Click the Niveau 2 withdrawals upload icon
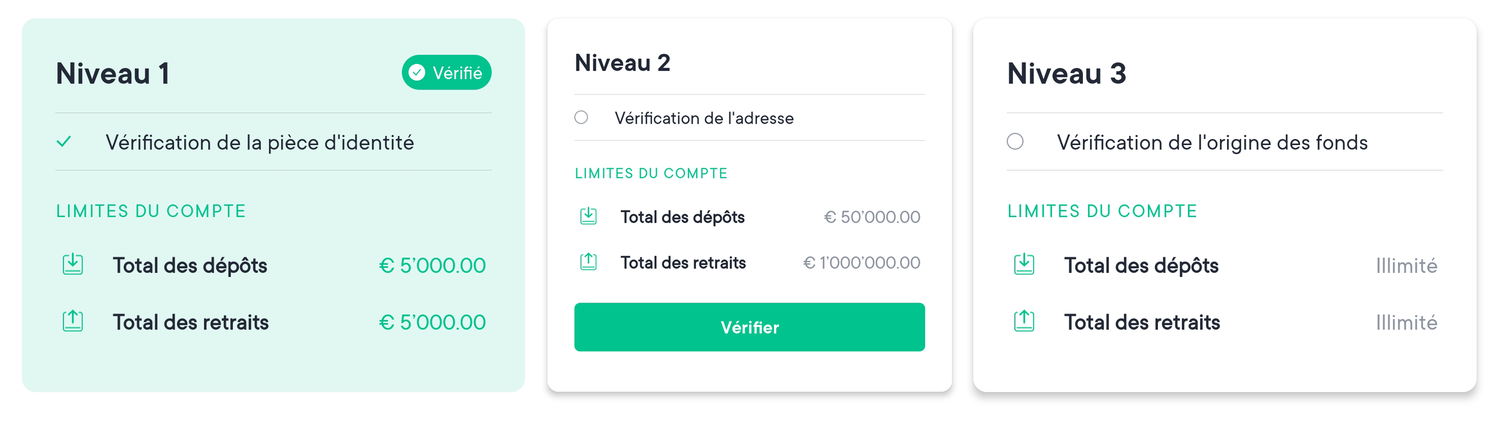This screenshot has width=1500, height=422. click(x=589, y=262)
